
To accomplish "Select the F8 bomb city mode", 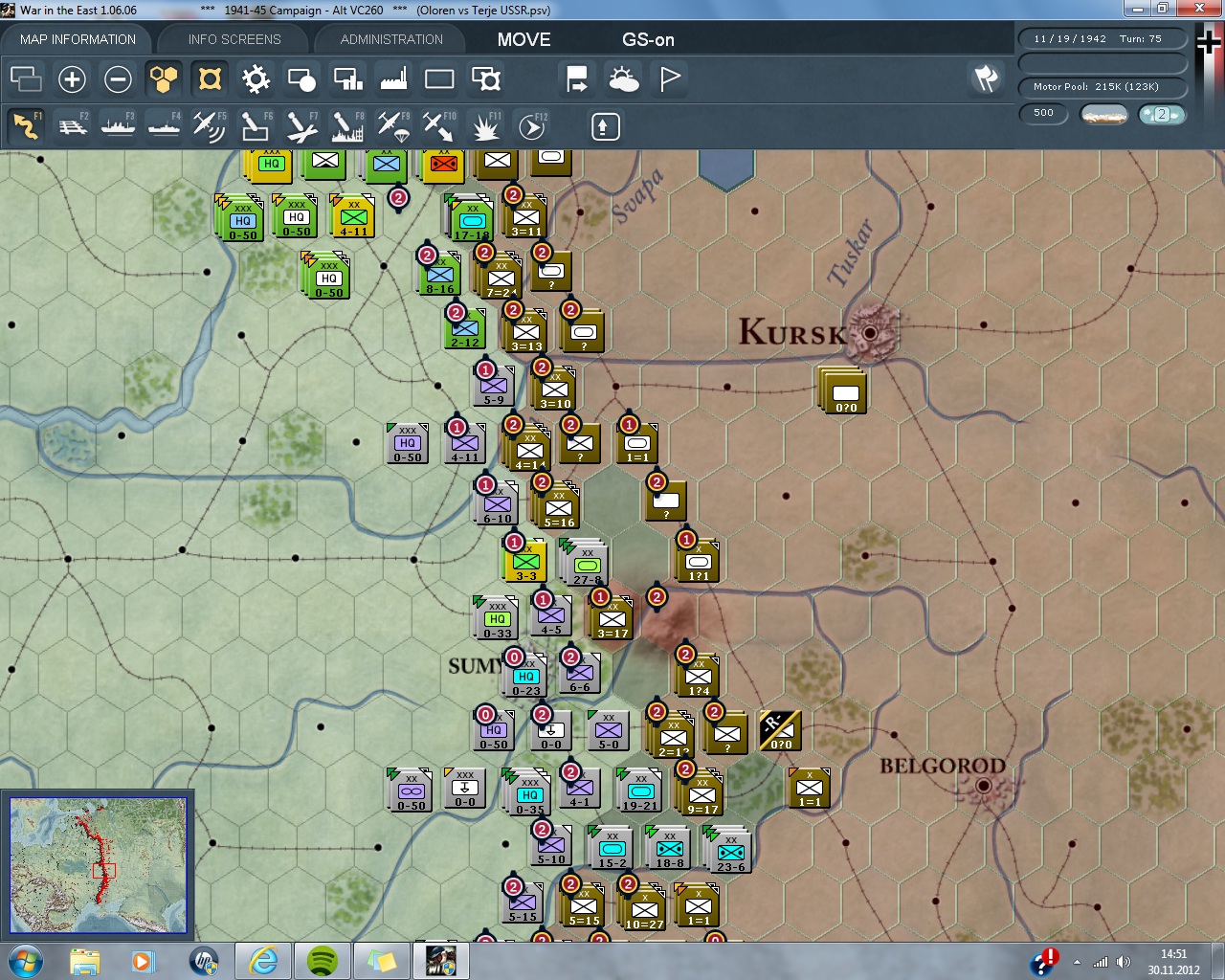I will click(x=347, y=126).
